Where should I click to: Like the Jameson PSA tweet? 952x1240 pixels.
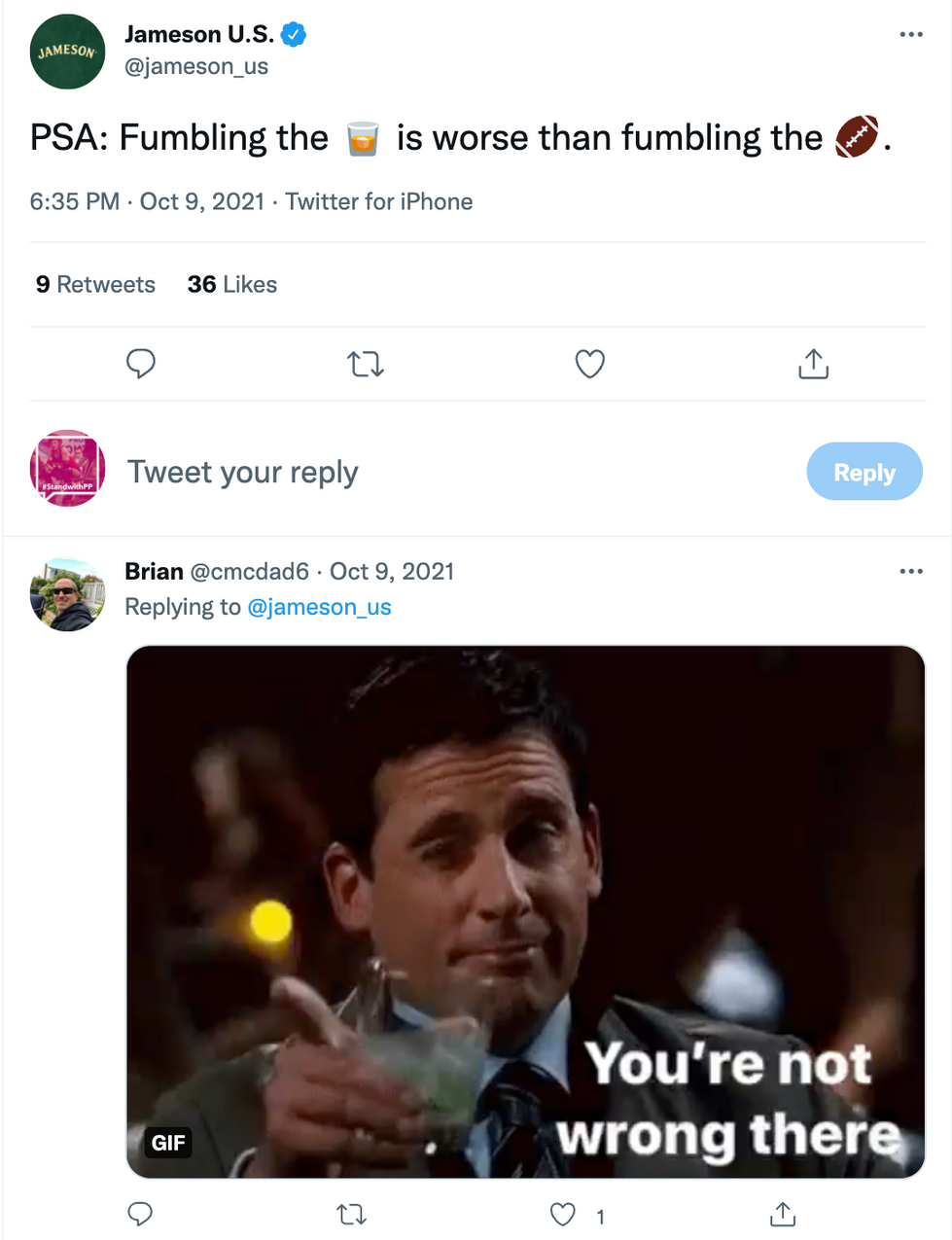(590, 364)
